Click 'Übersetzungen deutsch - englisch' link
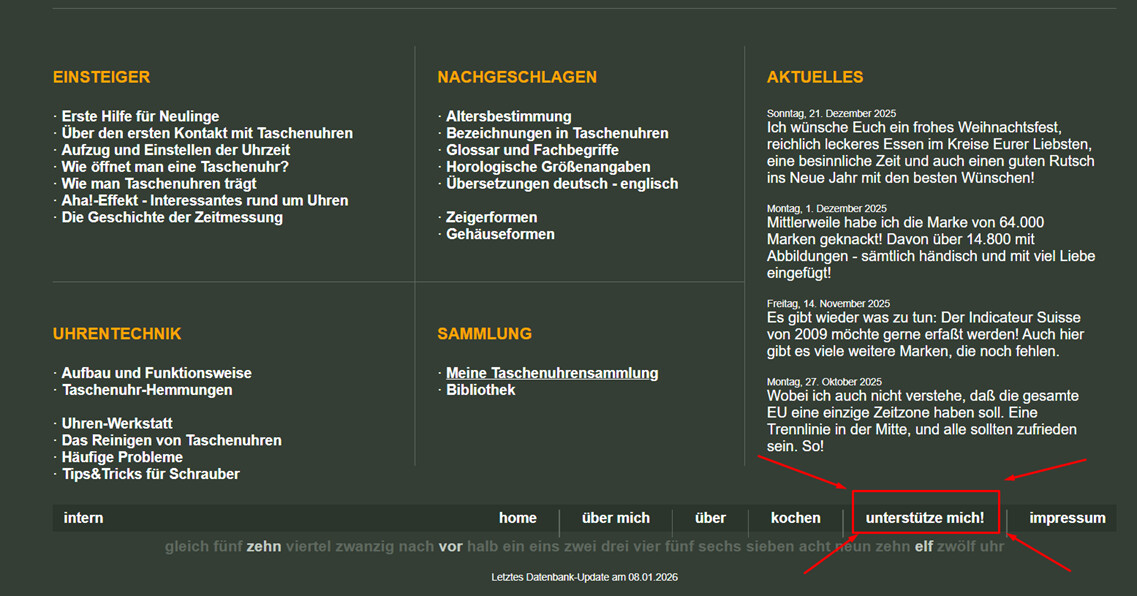This screenshot has height=596, width=1137. pos(562,184)
